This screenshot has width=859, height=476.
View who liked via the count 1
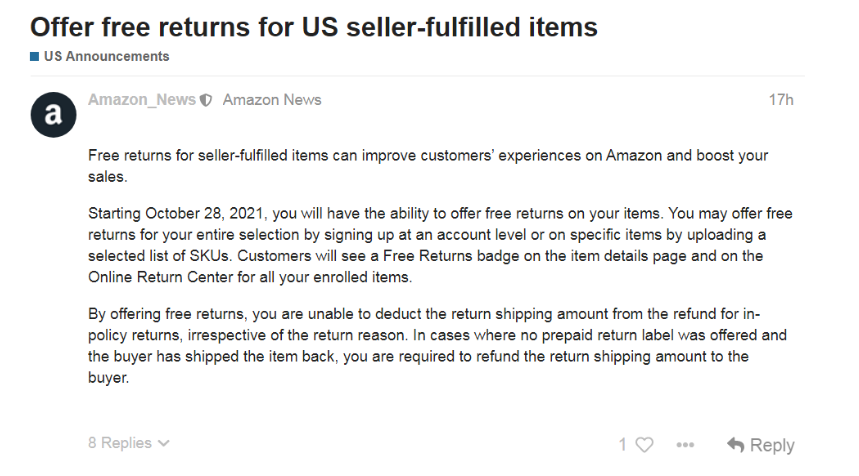(x=623, y=444)
